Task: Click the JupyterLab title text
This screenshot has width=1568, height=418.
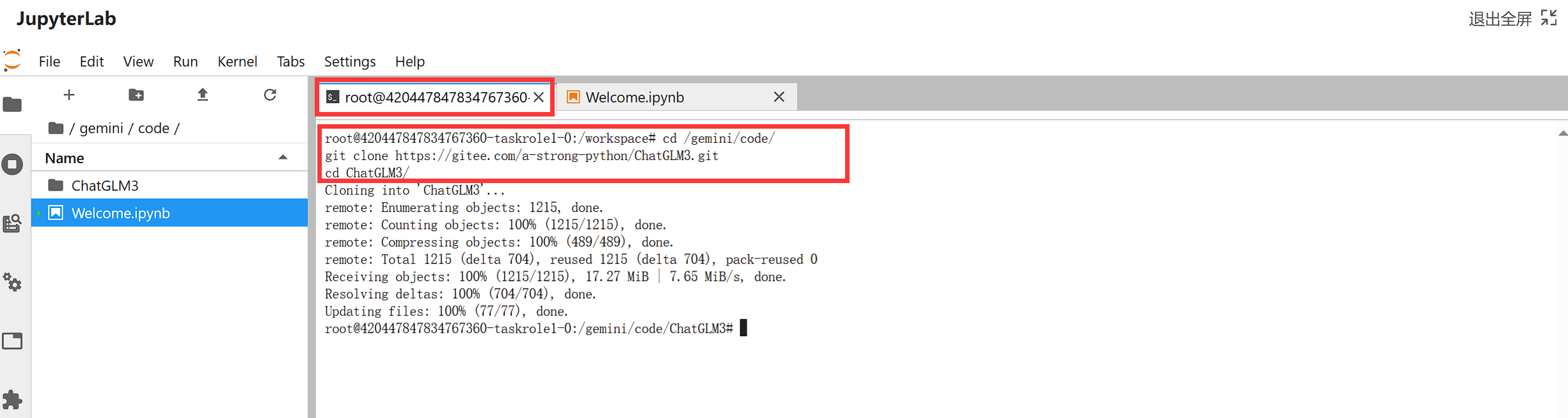Action: pos(66,19)
